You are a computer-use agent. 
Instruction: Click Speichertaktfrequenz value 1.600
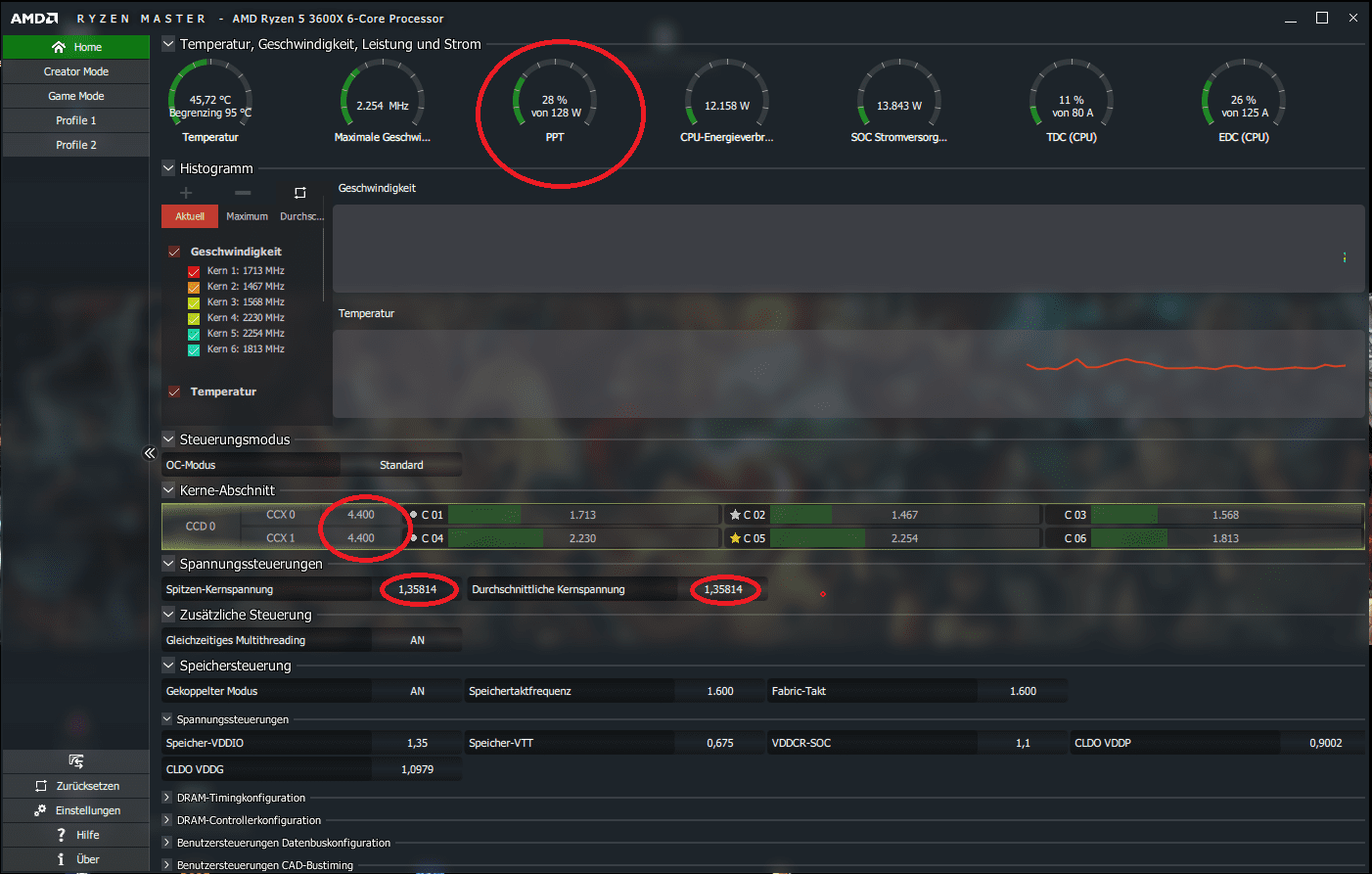[x=720, y=691]
